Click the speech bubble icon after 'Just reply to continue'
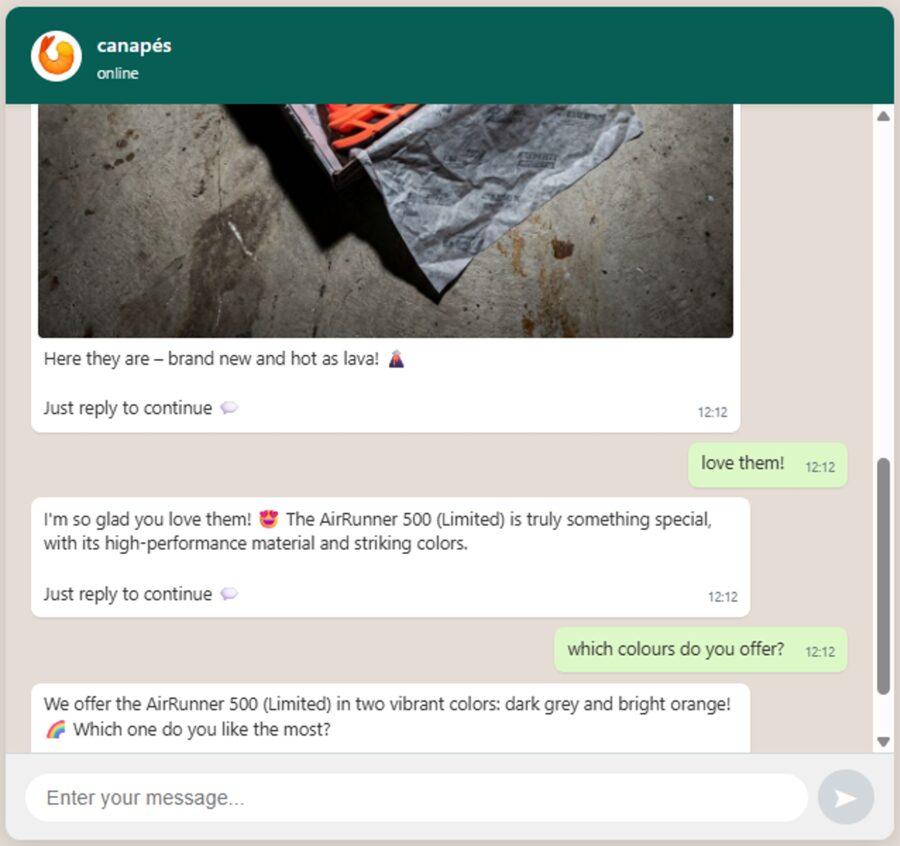 228,408
